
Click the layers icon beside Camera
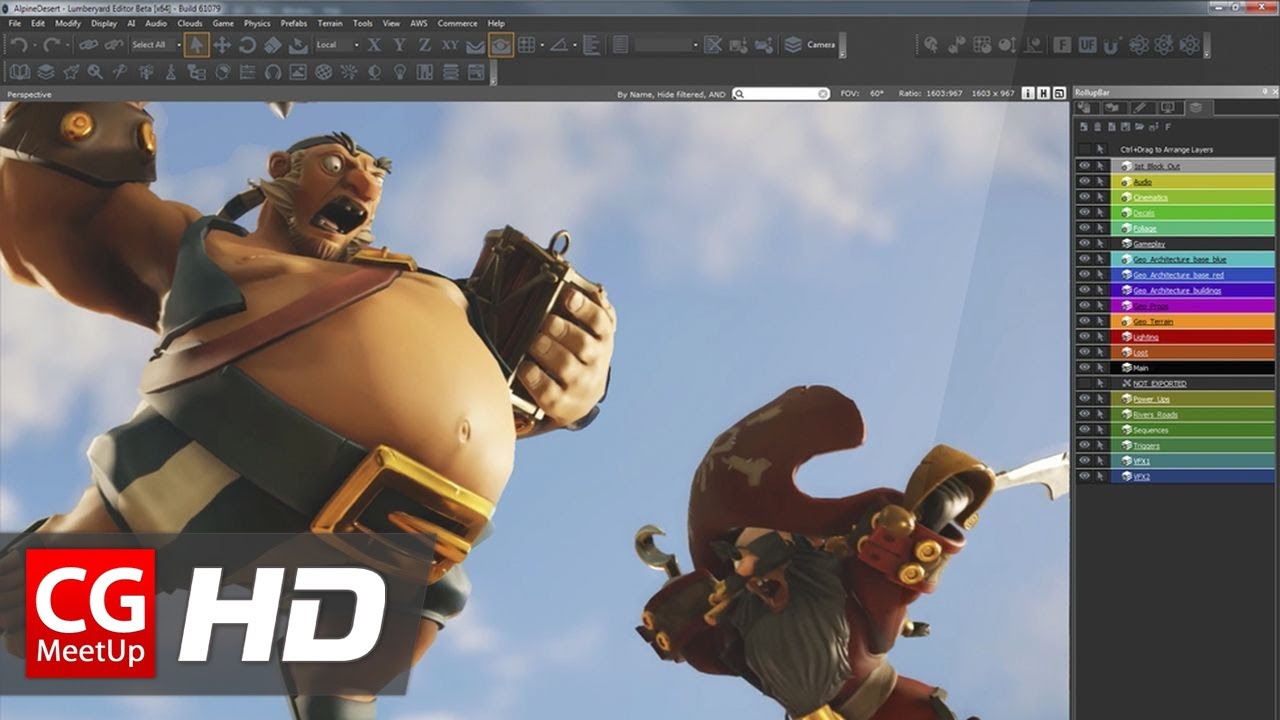(793, 45)
